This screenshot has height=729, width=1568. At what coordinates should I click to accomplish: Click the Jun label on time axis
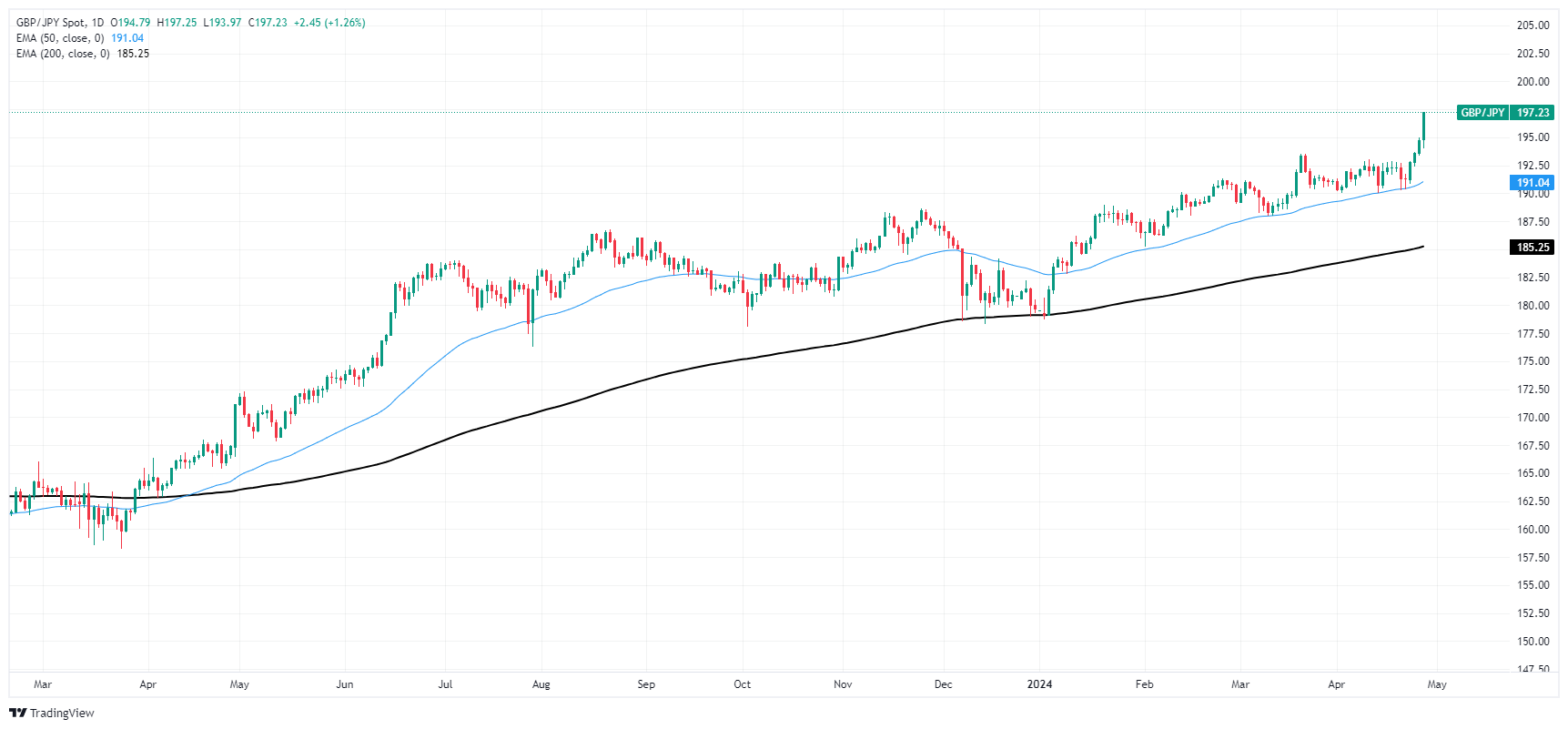pos(345,684)
